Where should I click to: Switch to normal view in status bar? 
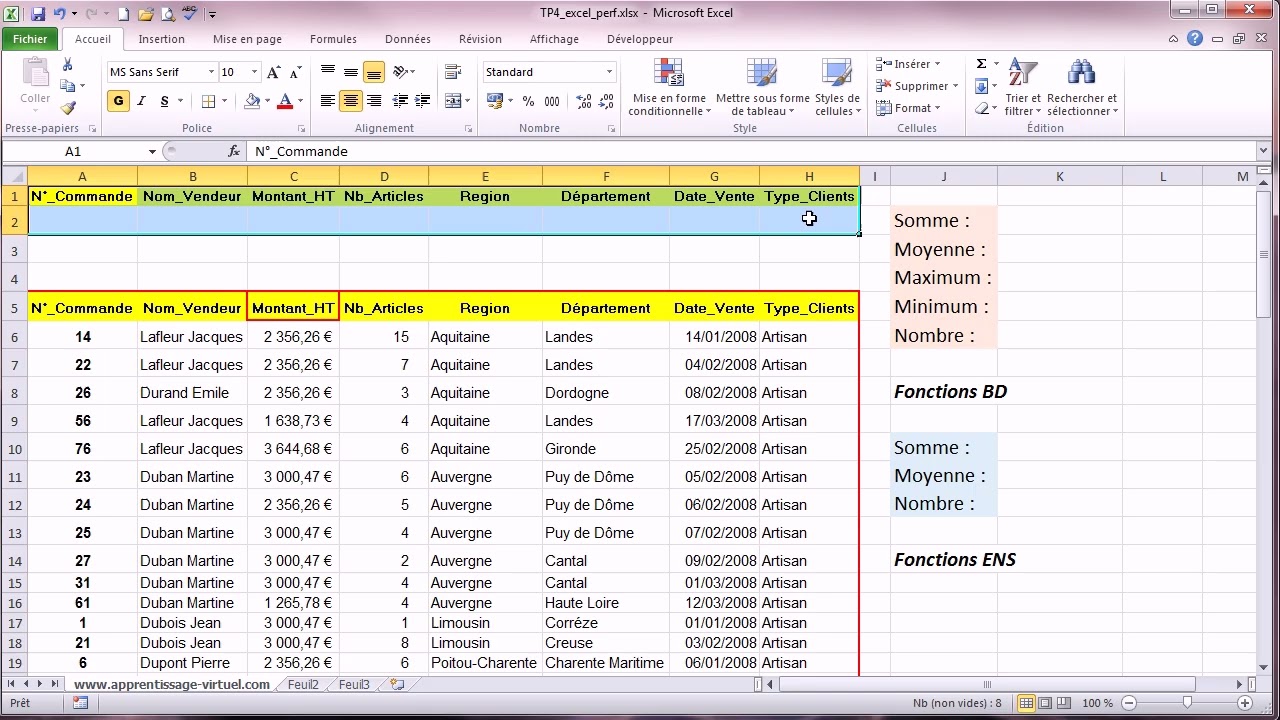tap(1026, 703)
